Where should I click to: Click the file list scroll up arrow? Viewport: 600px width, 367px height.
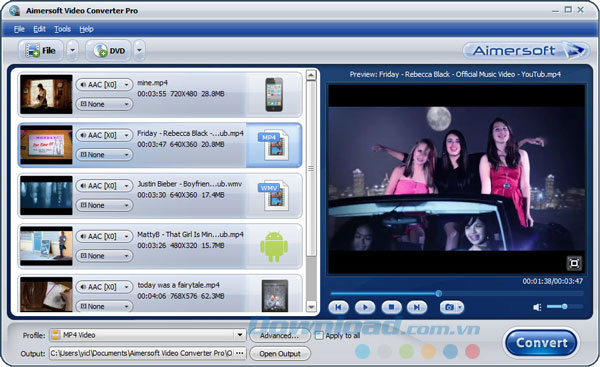[x=311, y=75]
